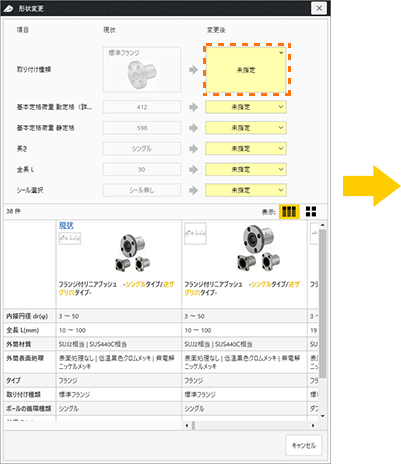
Task: Click drawing thumbnail under the 現状 link
Action: coord(70,238)
